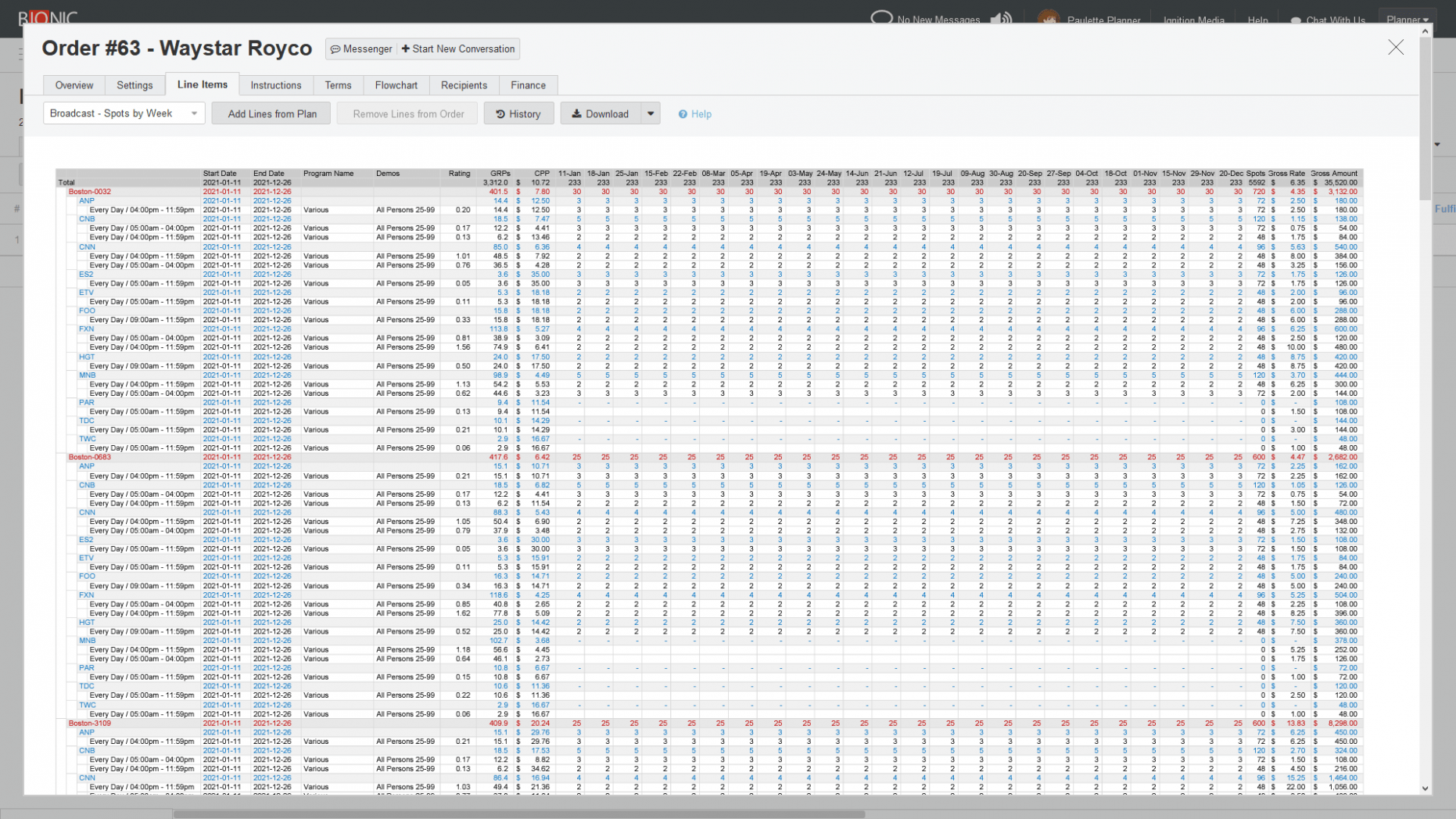The width and height of the screenshot is (1456, 819).
Task: Click the Bionic logo in top bar
Action: point(48,18)
